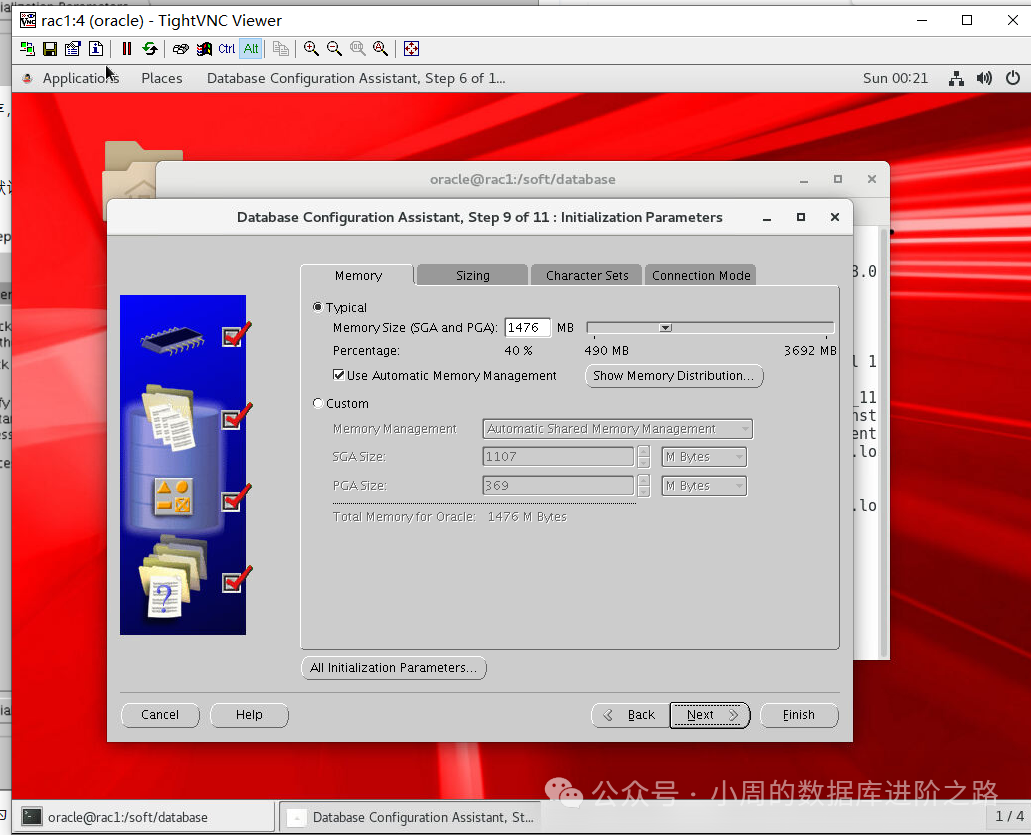
Task: Select Database Configuration Assistant taskbar entry
Action: tap(412, 817)
